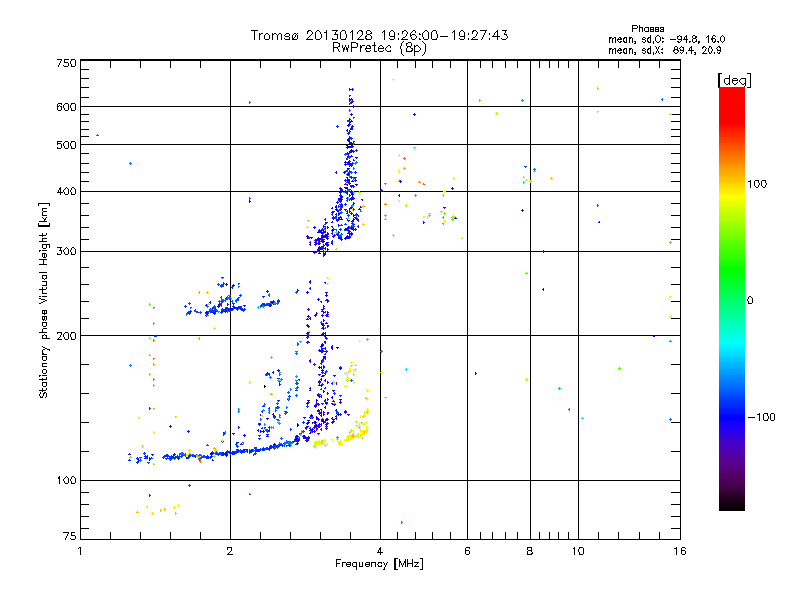Click the colorbar tick label "100"

(x=757, y=184)
